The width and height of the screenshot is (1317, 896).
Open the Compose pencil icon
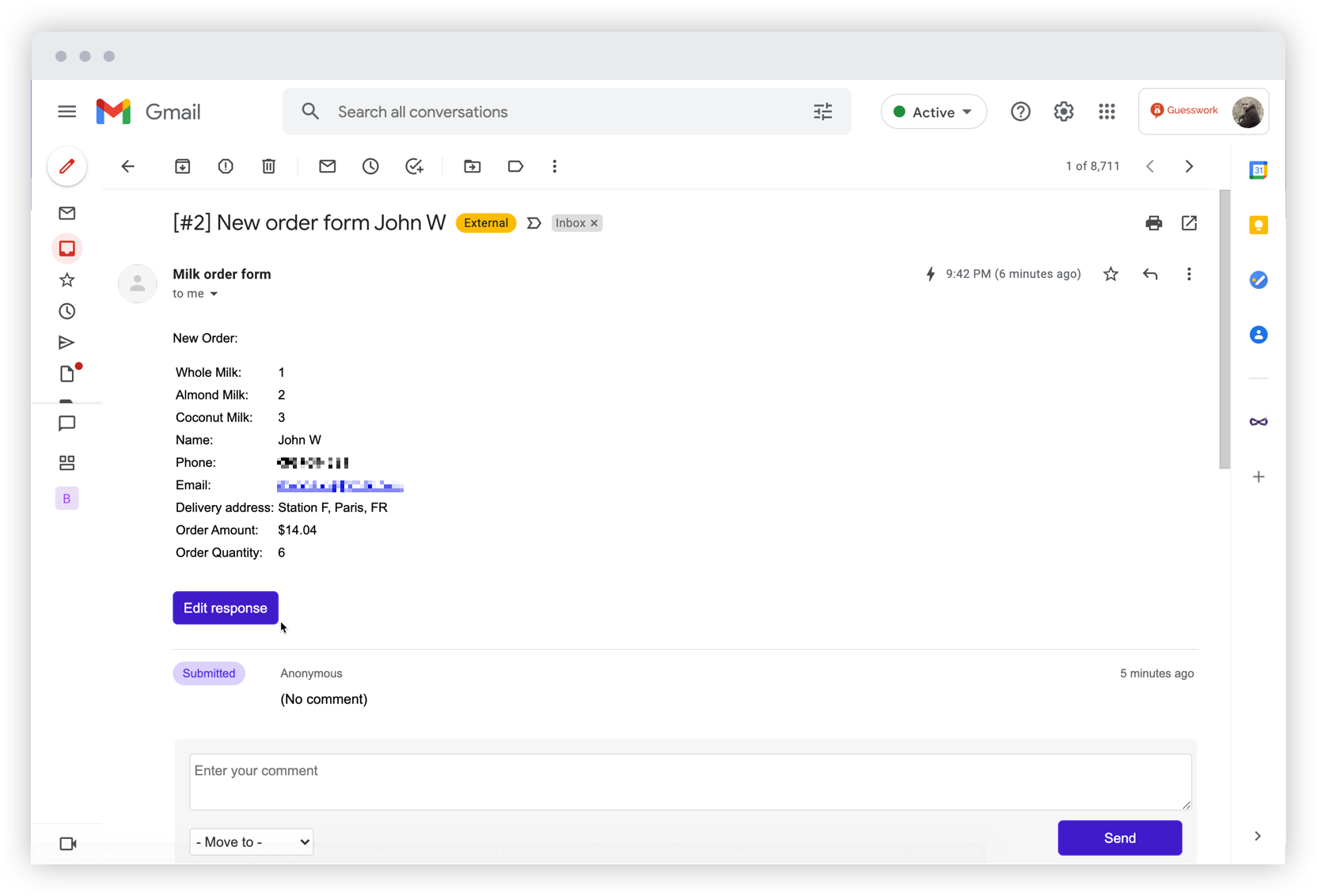(x=67, y=166)
